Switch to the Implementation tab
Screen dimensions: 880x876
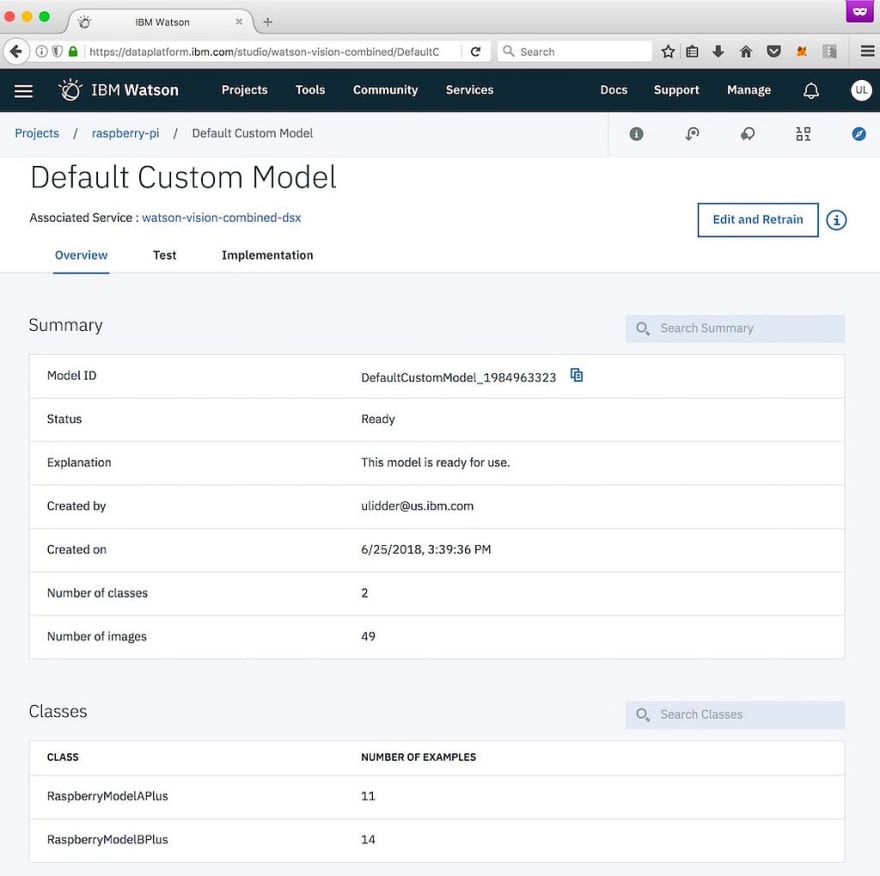point(267,255)
